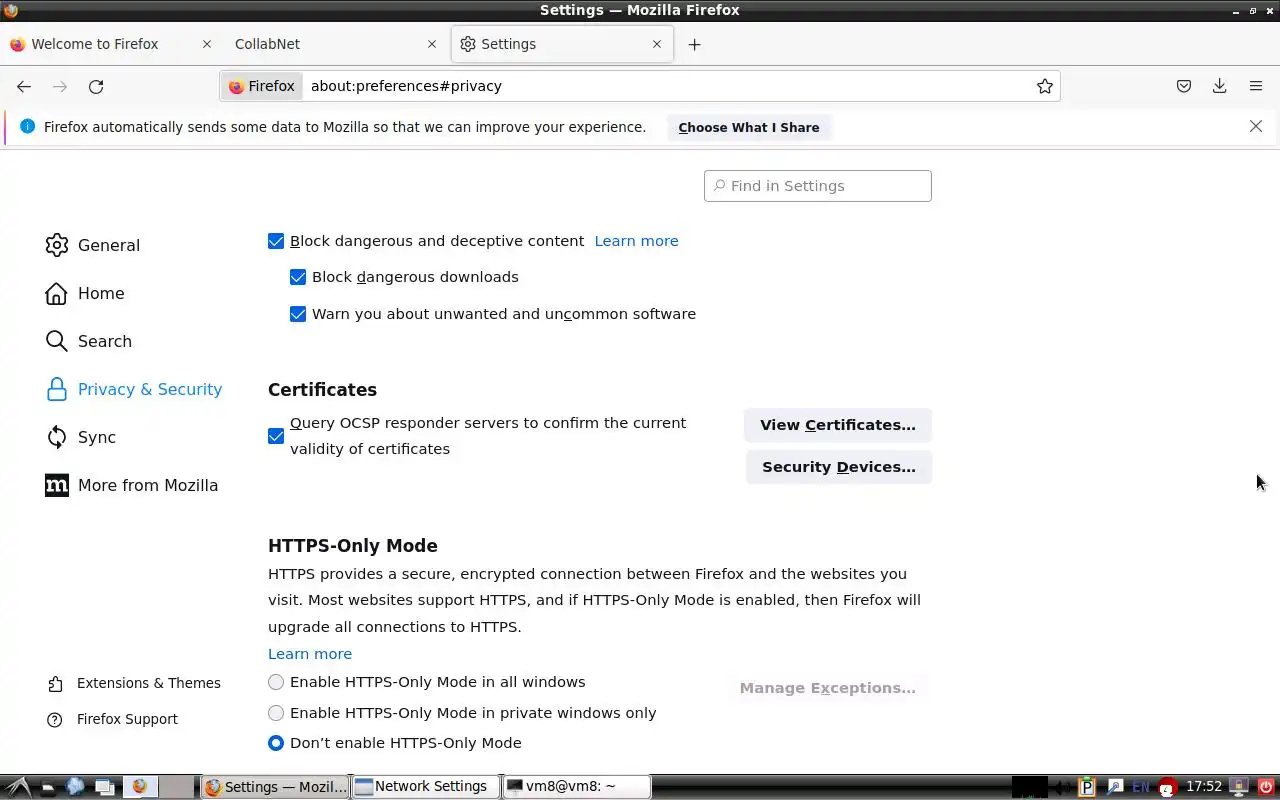This screenshot has height=800, width=1280.
Task: Uncheck Block dangerous downloads
Action: click(298, 277)
